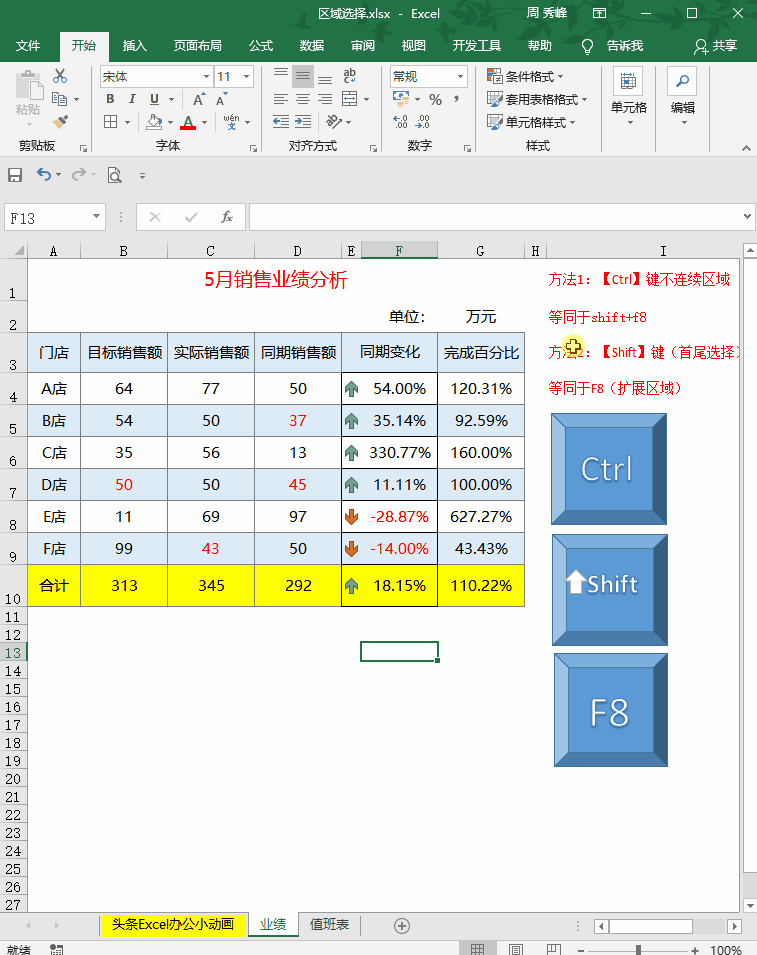
Task: Add new sheet with plus button
Action: pos(402,926)
